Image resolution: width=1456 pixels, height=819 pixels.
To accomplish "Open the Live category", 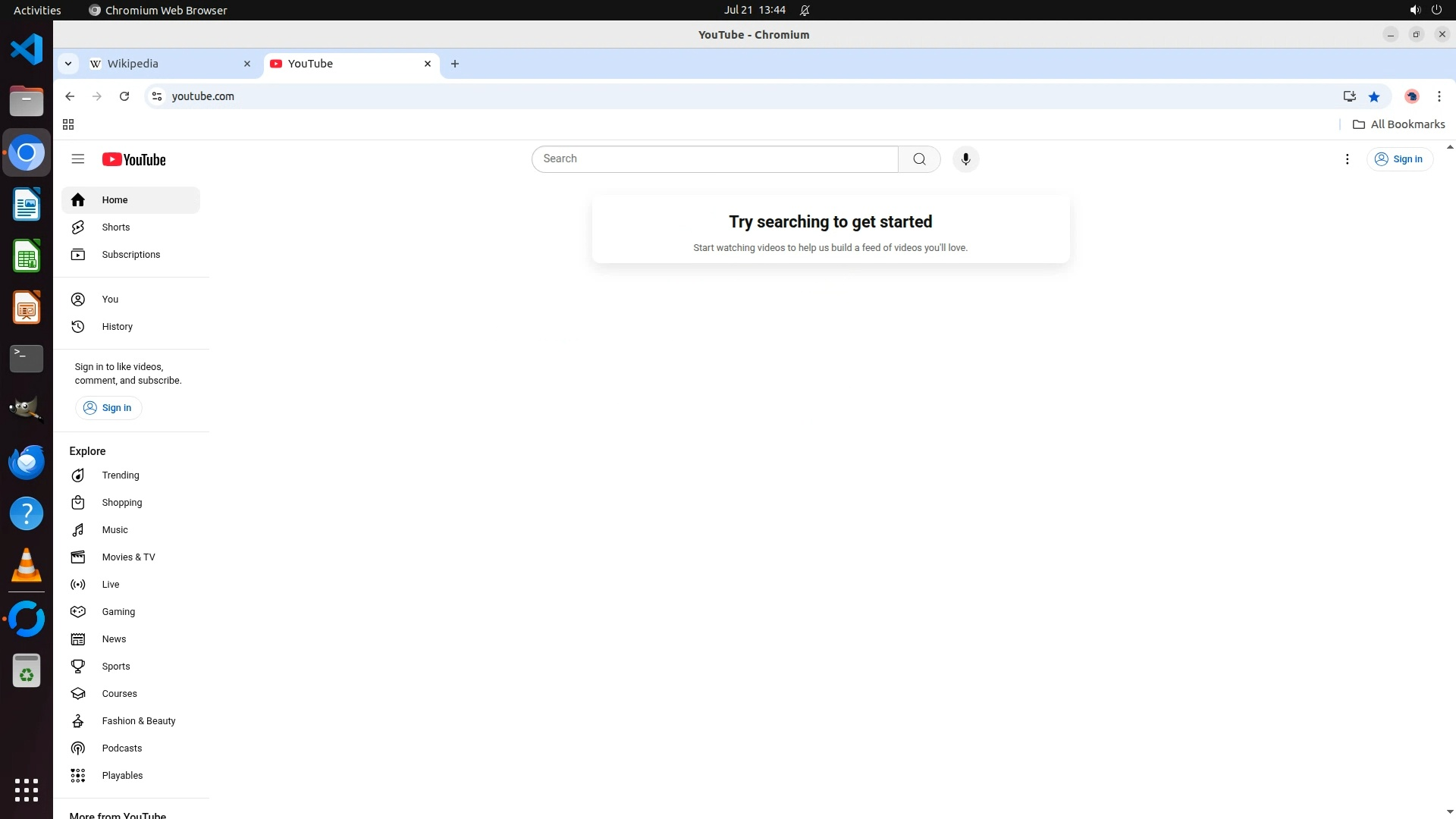I will (x=111, y=585).
